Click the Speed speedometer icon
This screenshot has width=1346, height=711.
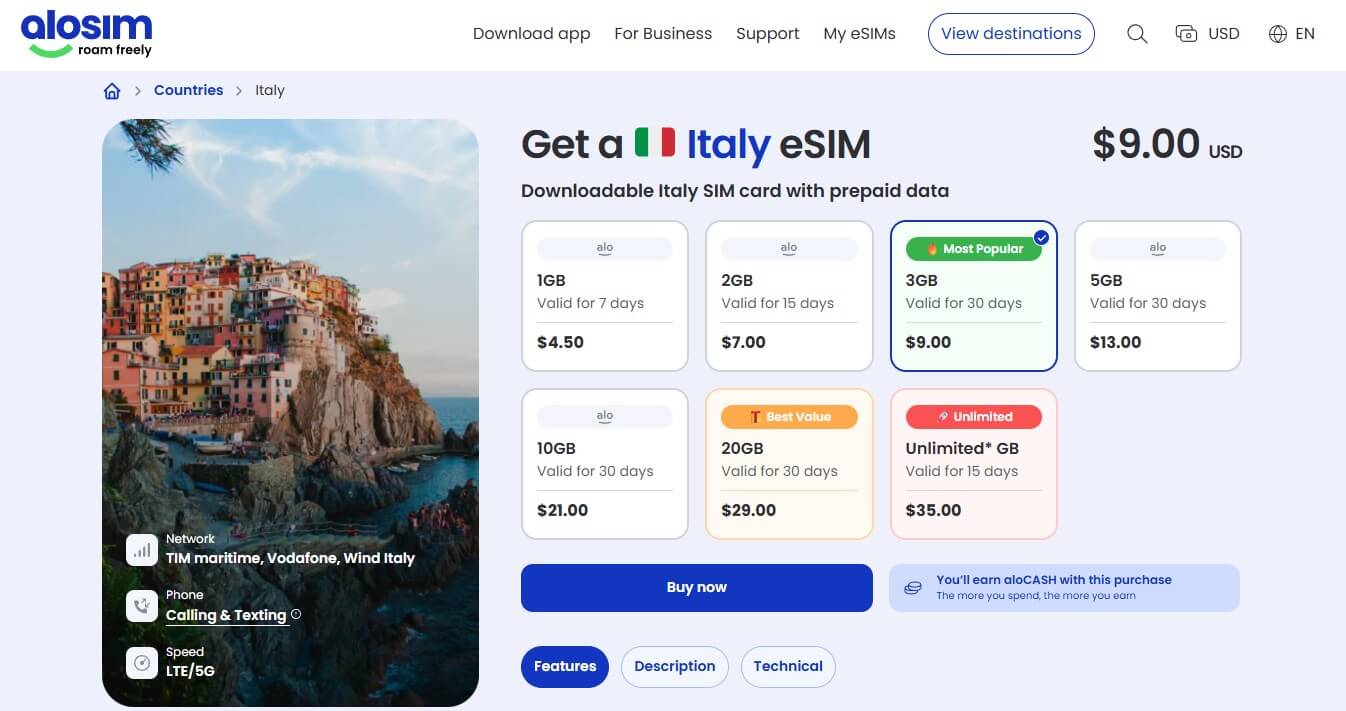click(141, 662)
